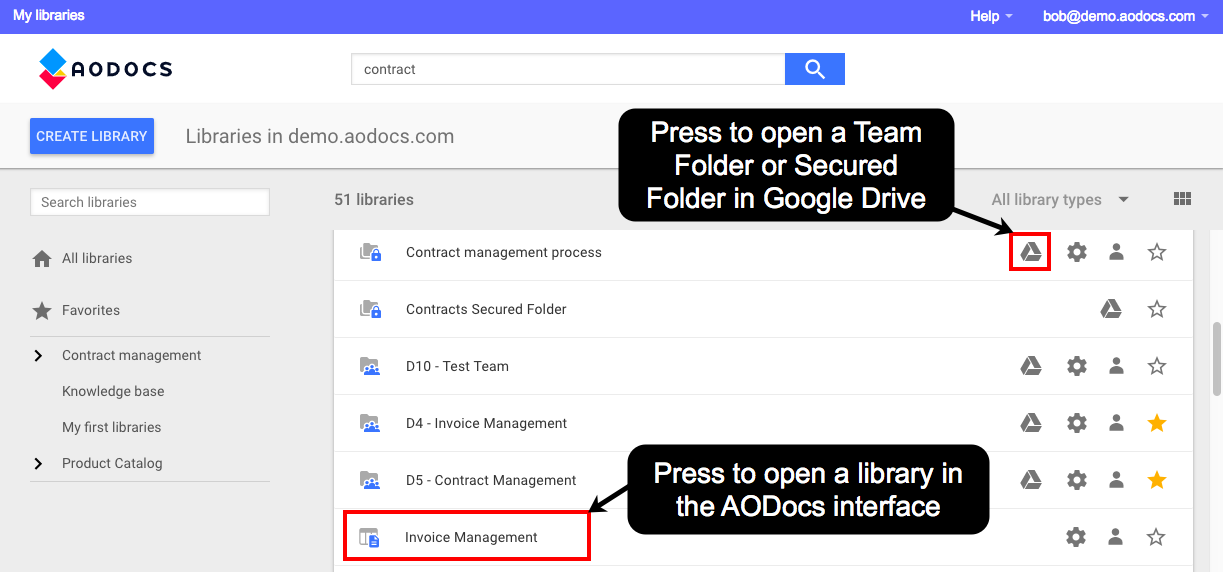1223x572 pixels.
Task: Expand the Contract management folder
Action: [x=38, y=355]
